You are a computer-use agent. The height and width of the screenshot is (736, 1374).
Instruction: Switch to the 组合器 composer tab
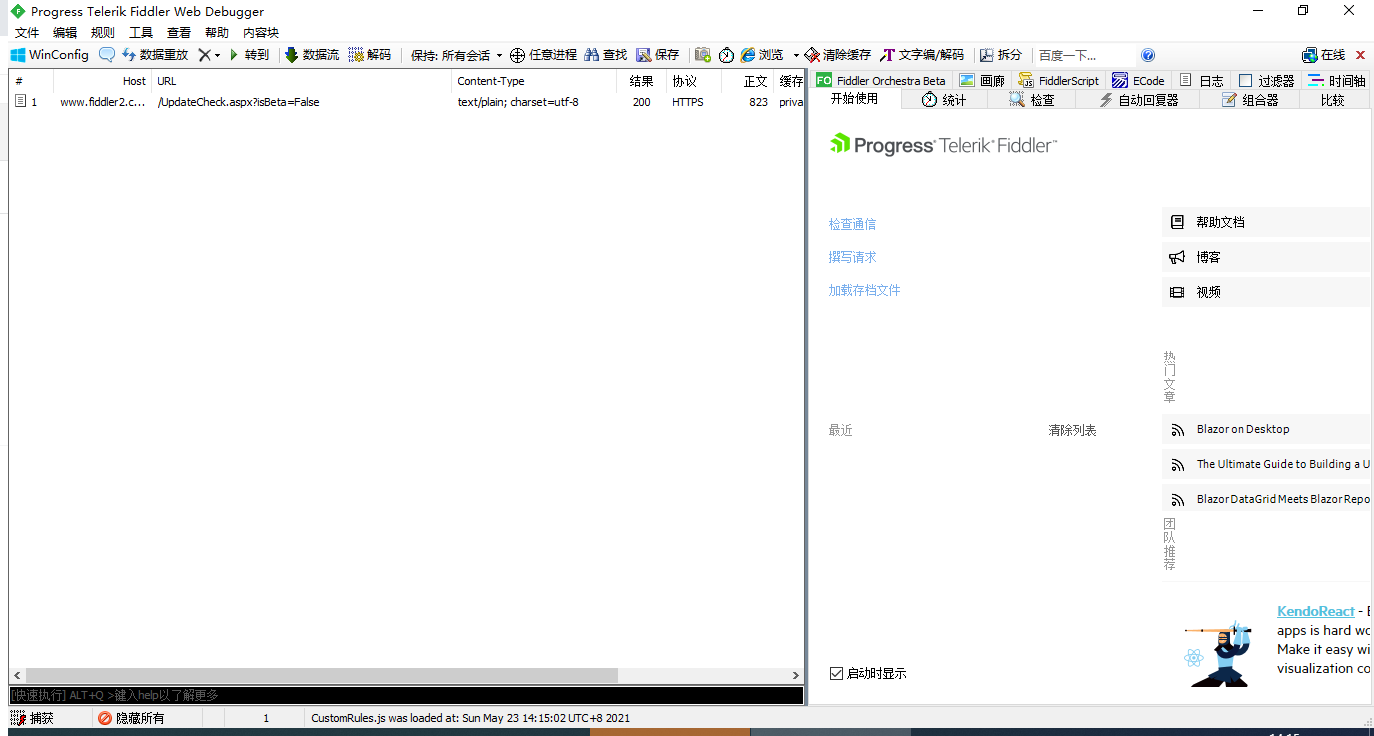1249,100
